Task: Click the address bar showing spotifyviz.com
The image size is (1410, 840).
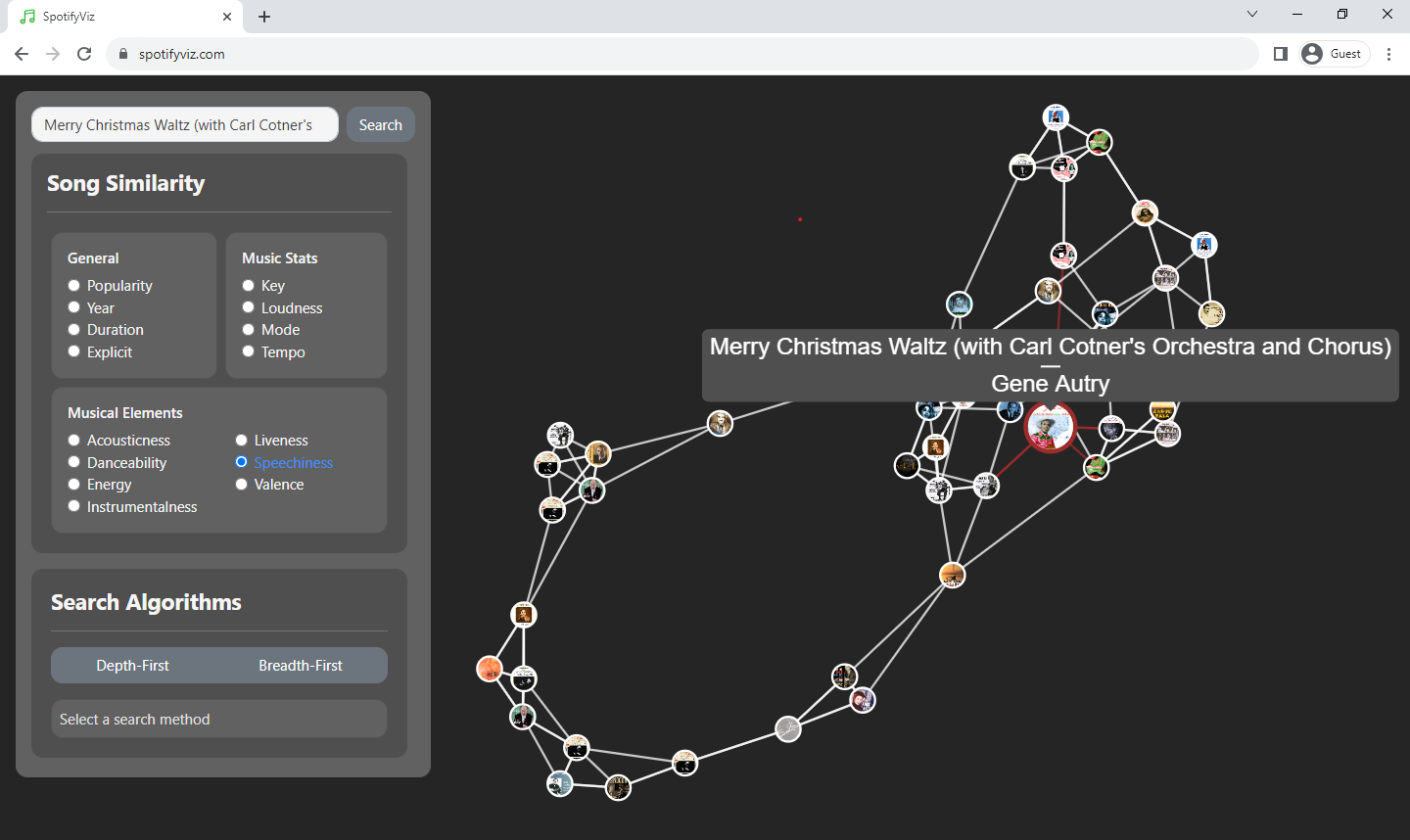Action: click(681, 54)
